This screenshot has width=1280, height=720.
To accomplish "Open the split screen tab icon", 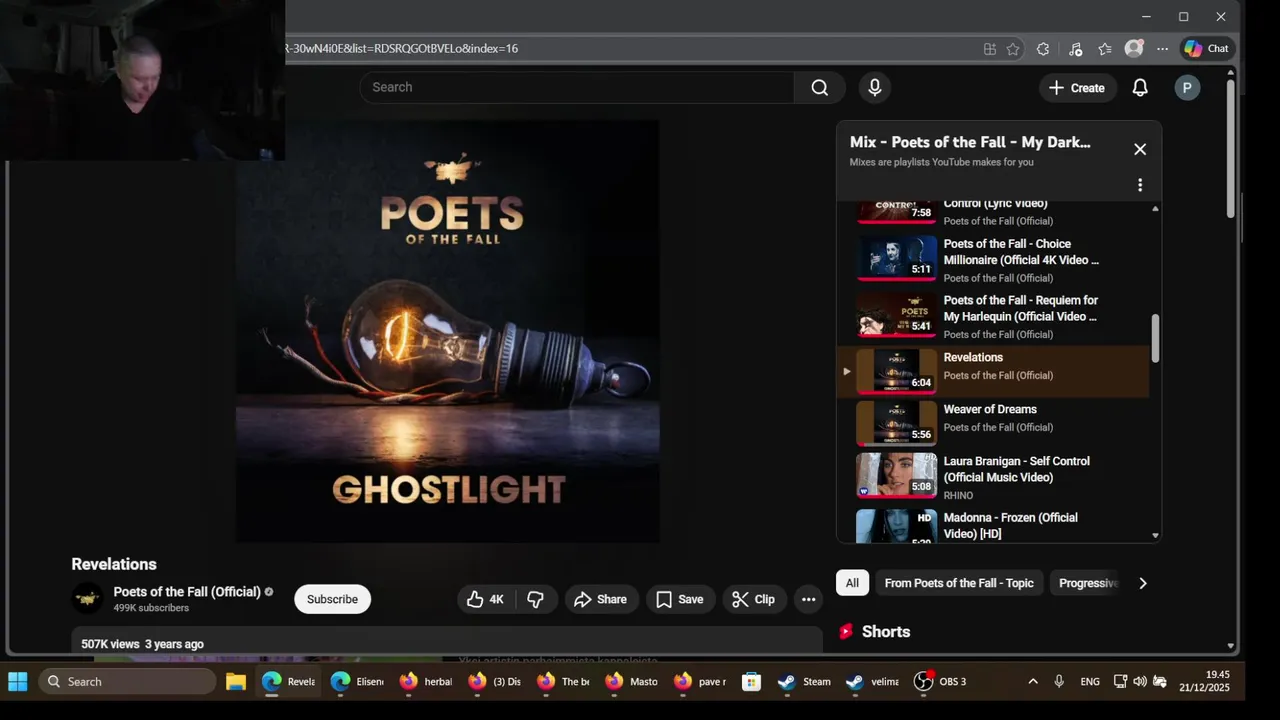I will [x=990, y=48].
